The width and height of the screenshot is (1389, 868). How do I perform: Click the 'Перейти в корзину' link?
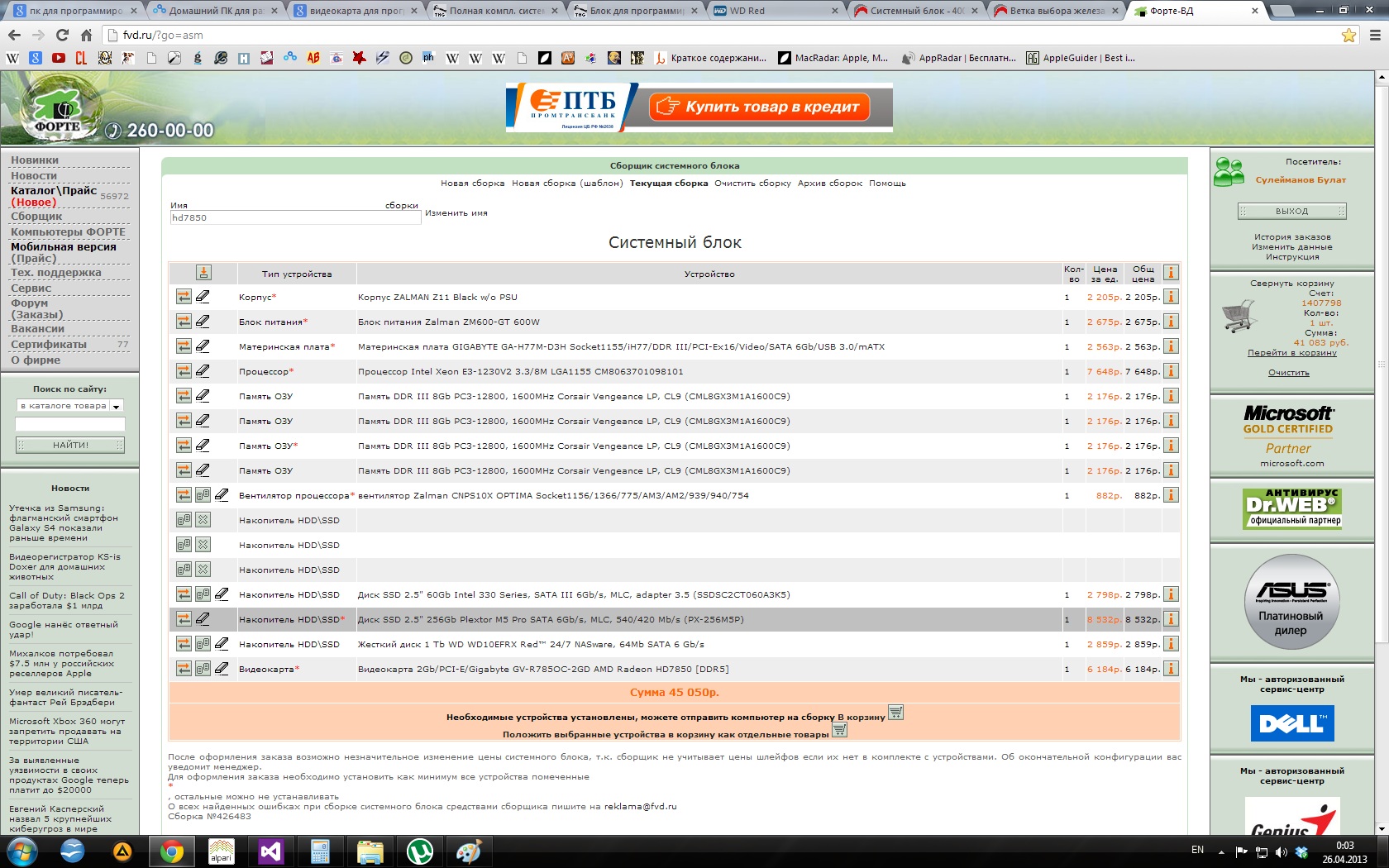coord(1291,353)
